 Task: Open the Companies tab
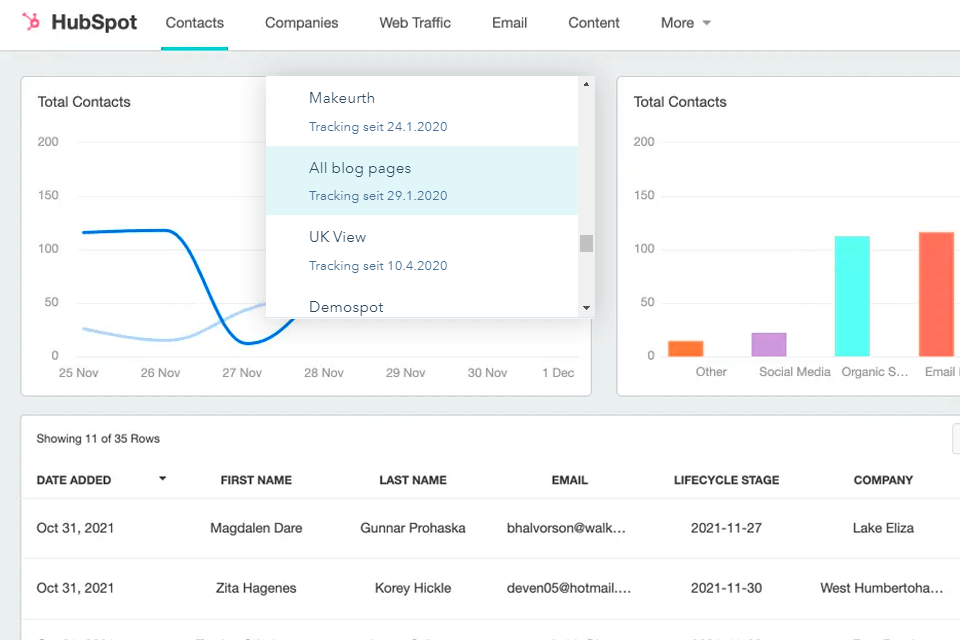[301, 23]
